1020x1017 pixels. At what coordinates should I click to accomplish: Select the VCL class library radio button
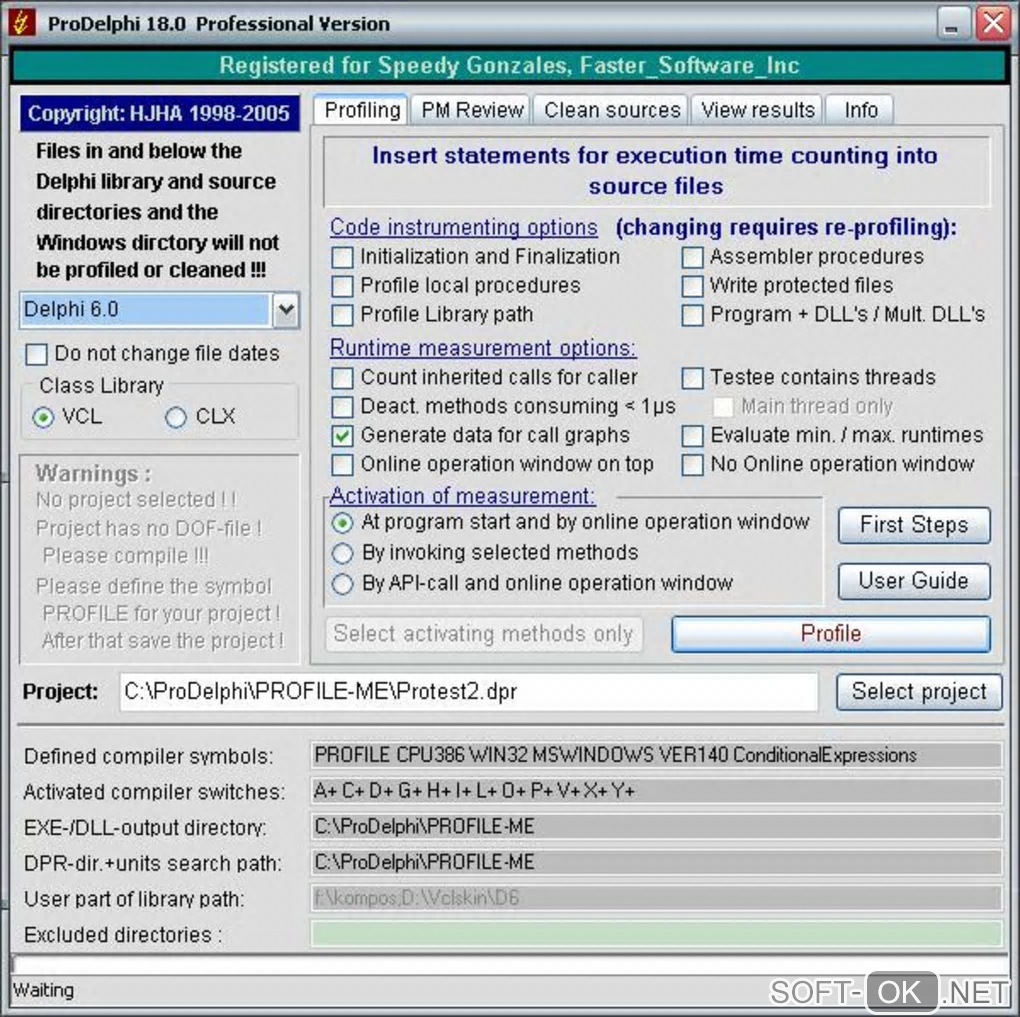(44, 417)
